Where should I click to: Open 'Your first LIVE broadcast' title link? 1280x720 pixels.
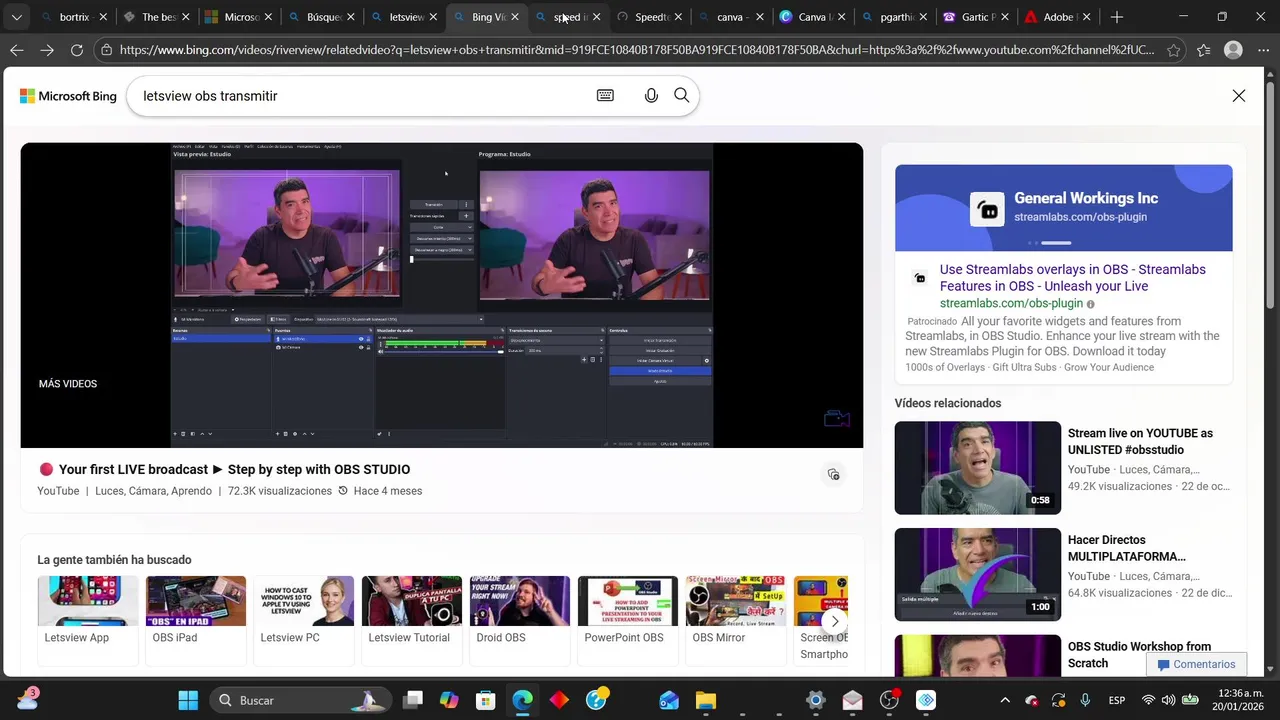[234, 469]
